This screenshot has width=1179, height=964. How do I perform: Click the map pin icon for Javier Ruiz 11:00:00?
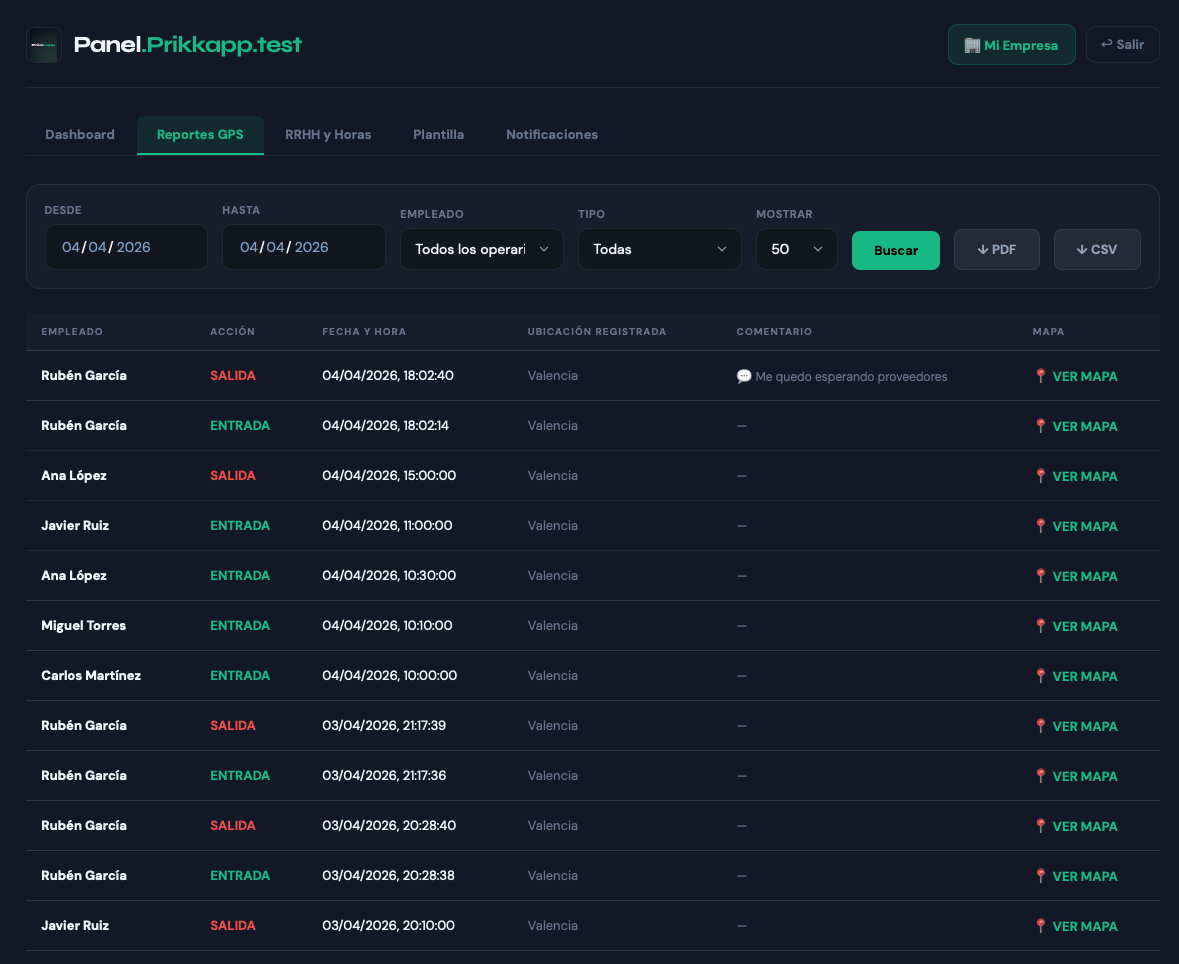click(x=1040, y=526)
